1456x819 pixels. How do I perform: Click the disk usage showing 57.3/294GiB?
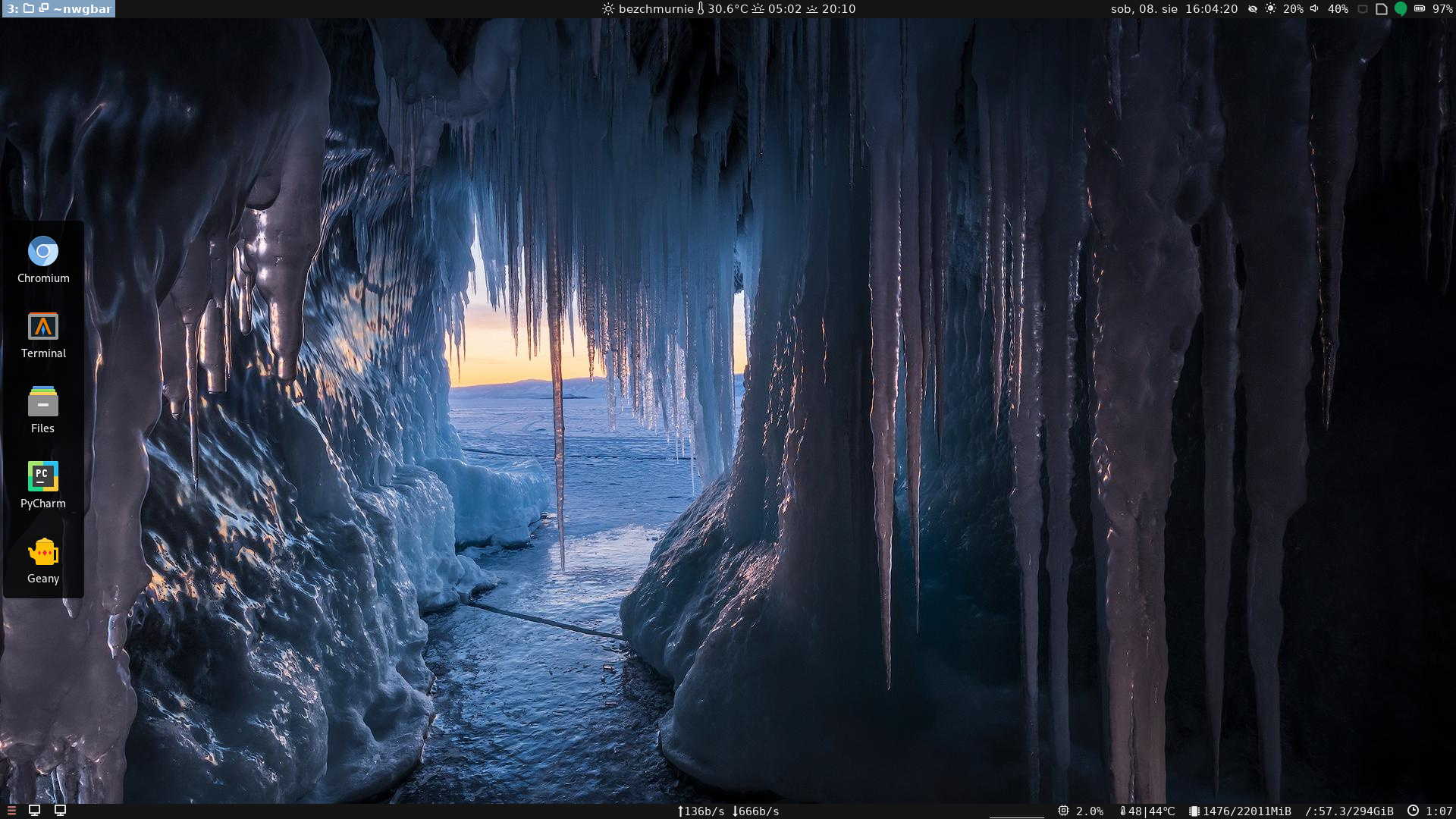click(1350, 810)
